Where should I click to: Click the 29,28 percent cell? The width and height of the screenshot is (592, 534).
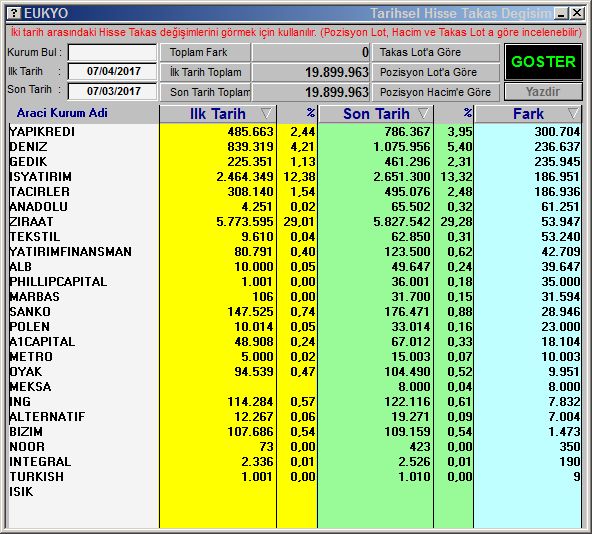pyautogui.click(x=456, y=222)
